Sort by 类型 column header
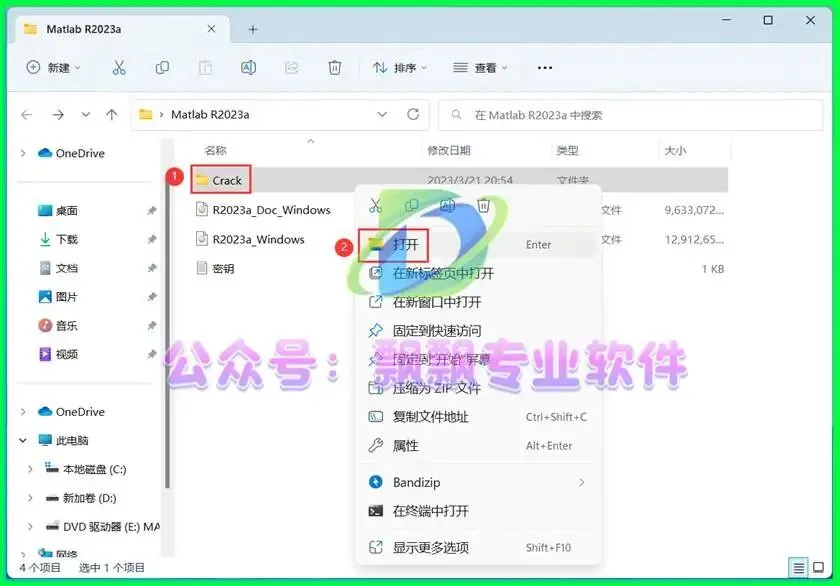This screenshot has height=586, width=840. pyautogui.click(x=567, y=151)
